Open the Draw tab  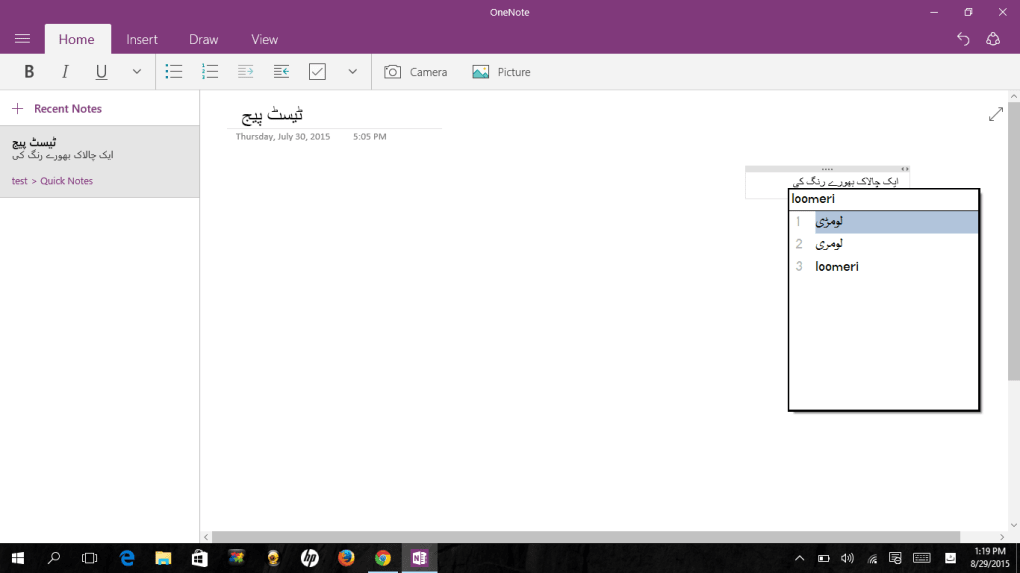[203, 39]
